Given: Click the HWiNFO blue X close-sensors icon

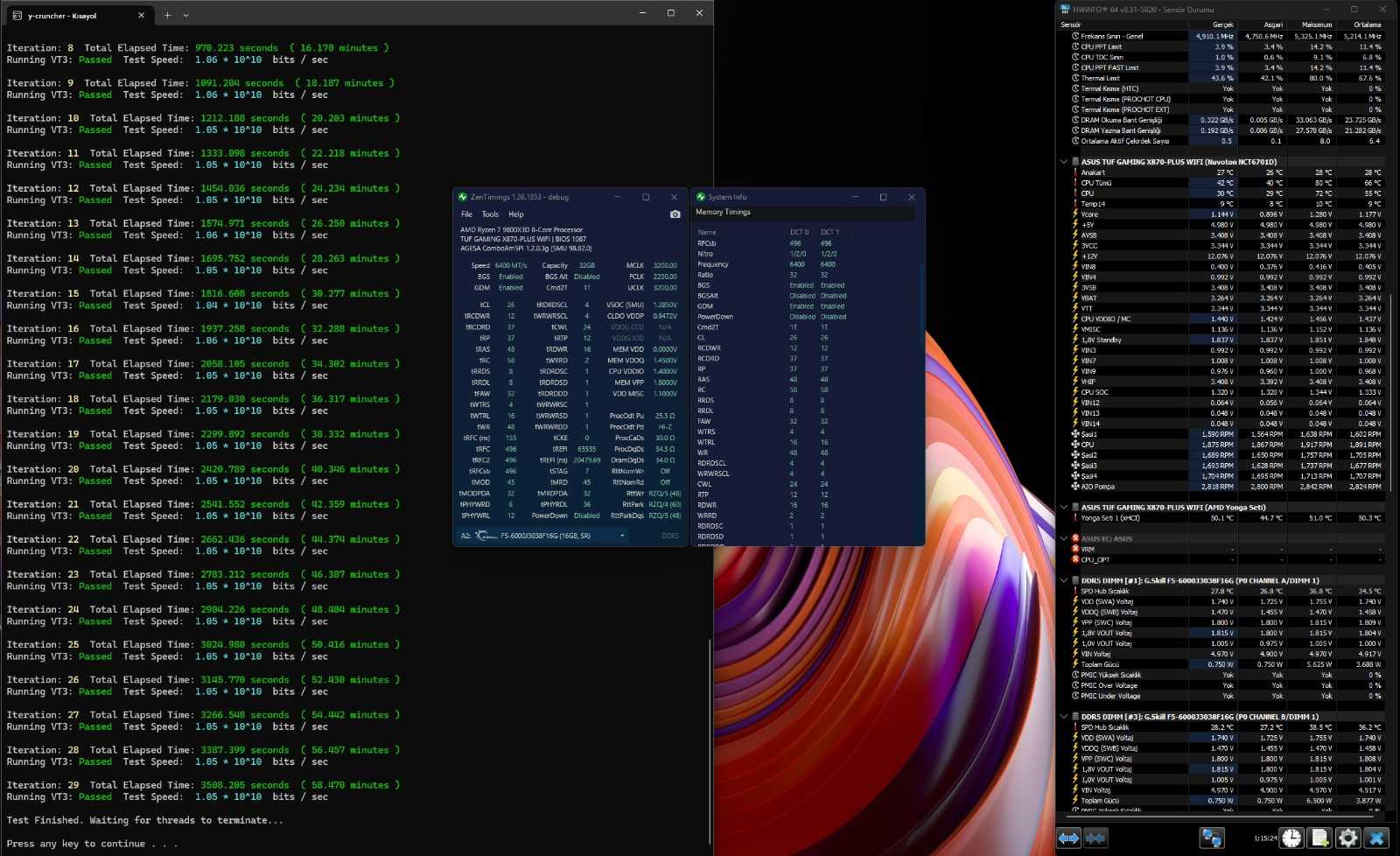Looking at the screenshot, I should click(x=1375, y=838).
